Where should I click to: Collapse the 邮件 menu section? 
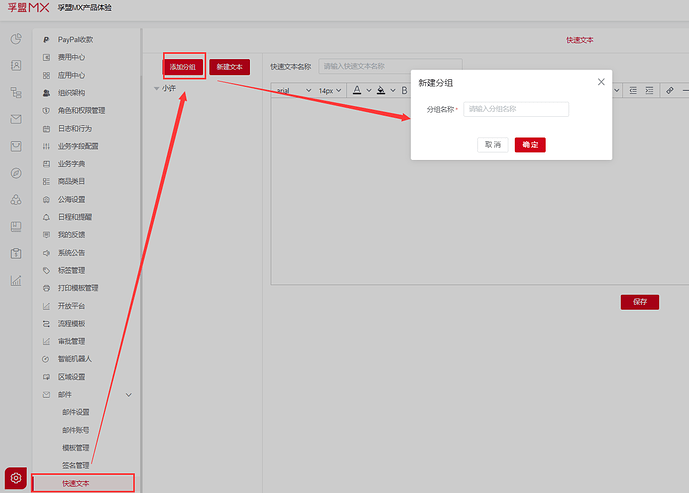128,395
